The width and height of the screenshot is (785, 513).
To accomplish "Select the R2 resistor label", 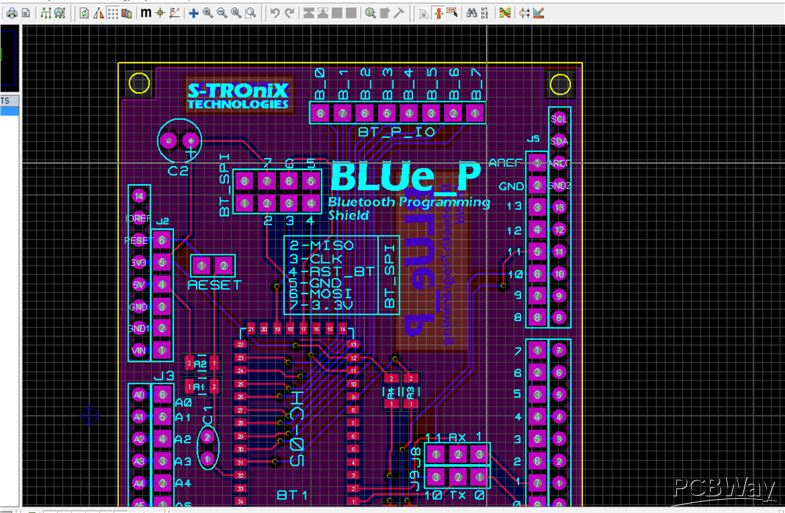I will [201, 363].
